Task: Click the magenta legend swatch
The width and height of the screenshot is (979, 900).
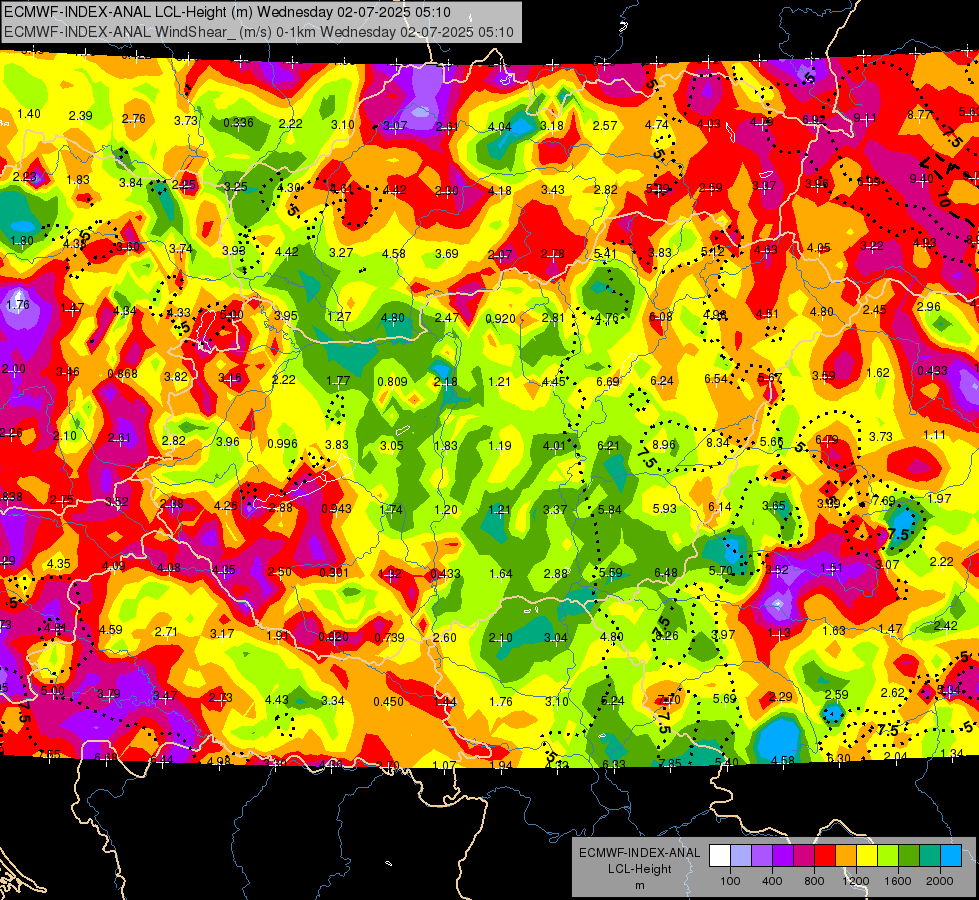Action: (x=804, y=856)
